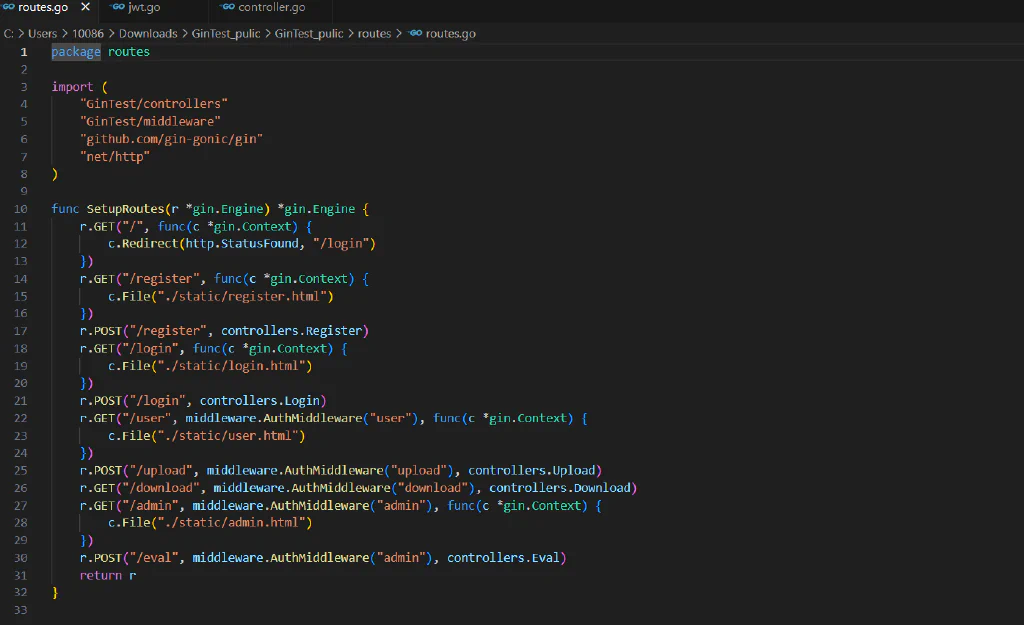Screen dimensions: 1024x625
Task: Select the 10086 breadcrumb item
Action: coord(88,33)
